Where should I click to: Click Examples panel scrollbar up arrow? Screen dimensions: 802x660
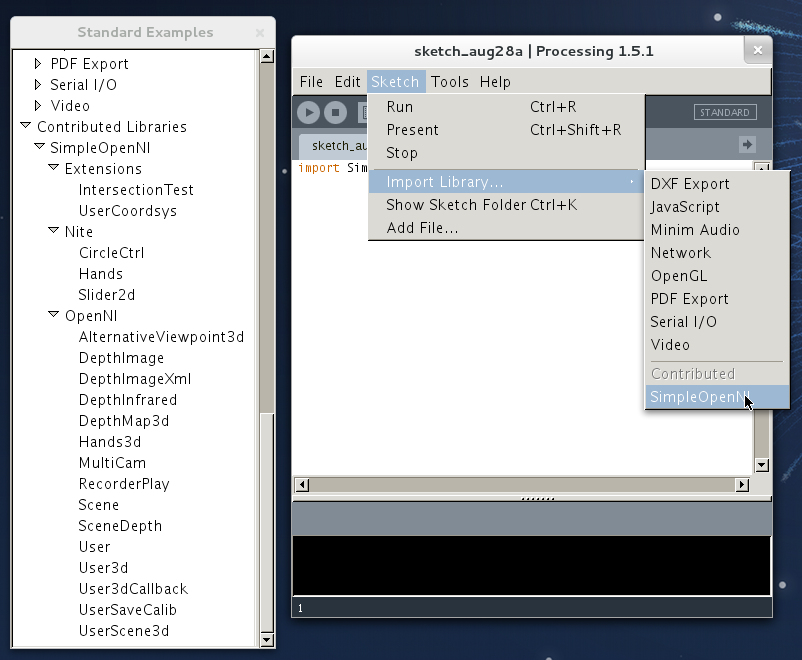pyautogui.click(x=267, y=56)
